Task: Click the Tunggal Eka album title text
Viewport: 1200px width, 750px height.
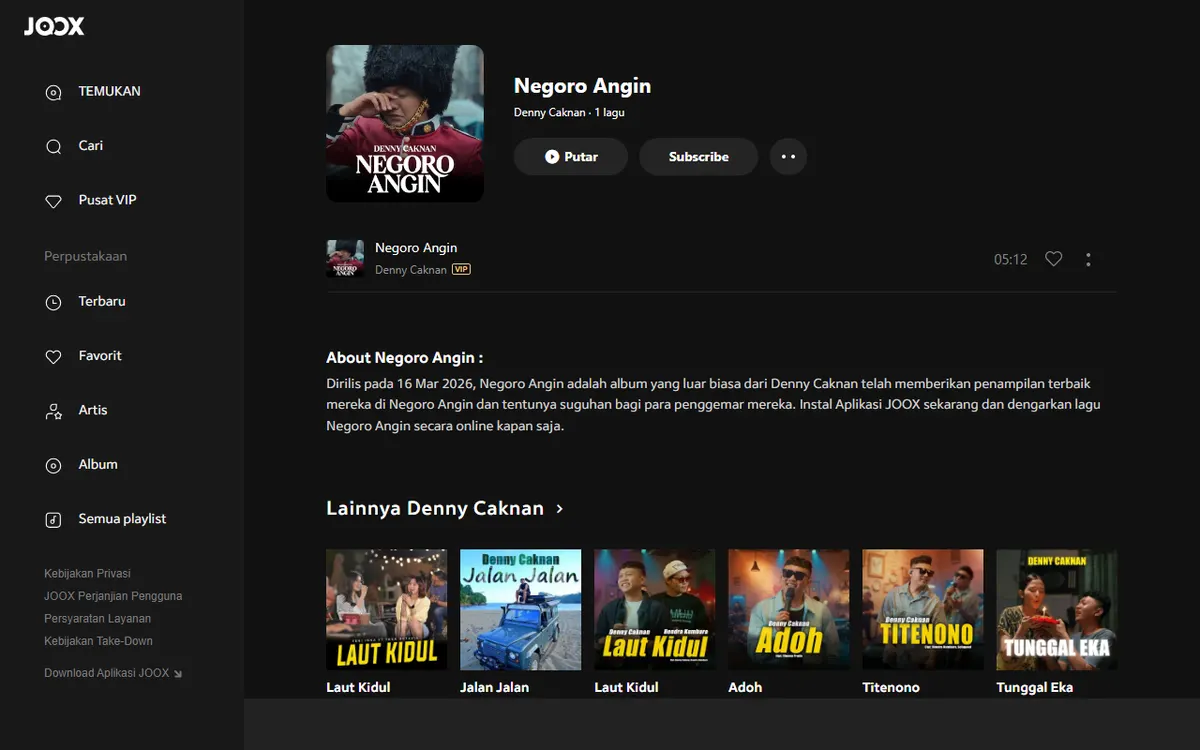Action: pos(1034,688)
